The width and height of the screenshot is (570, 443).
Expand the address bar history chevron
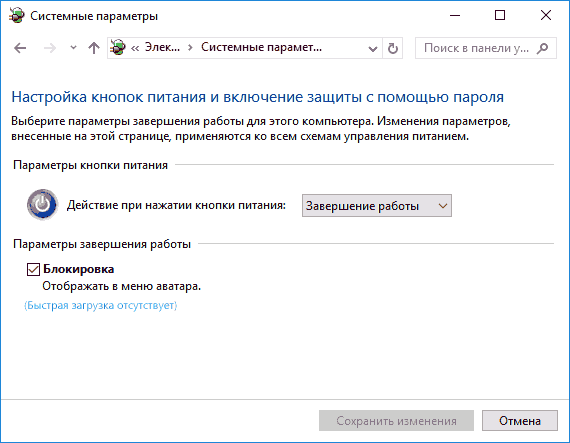373,48
